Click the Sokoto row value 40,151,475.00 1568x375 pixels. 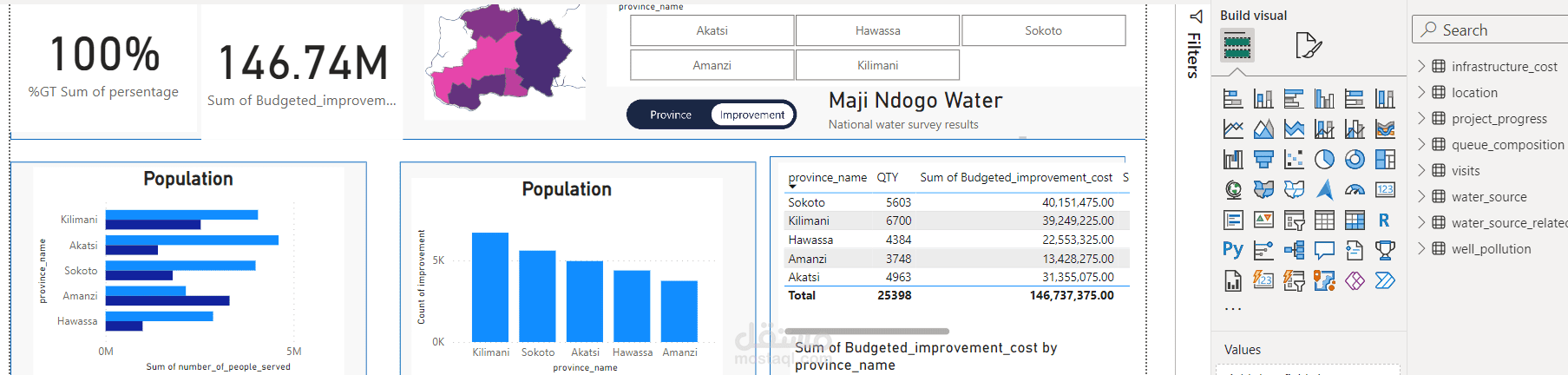tap(1078, 202)
